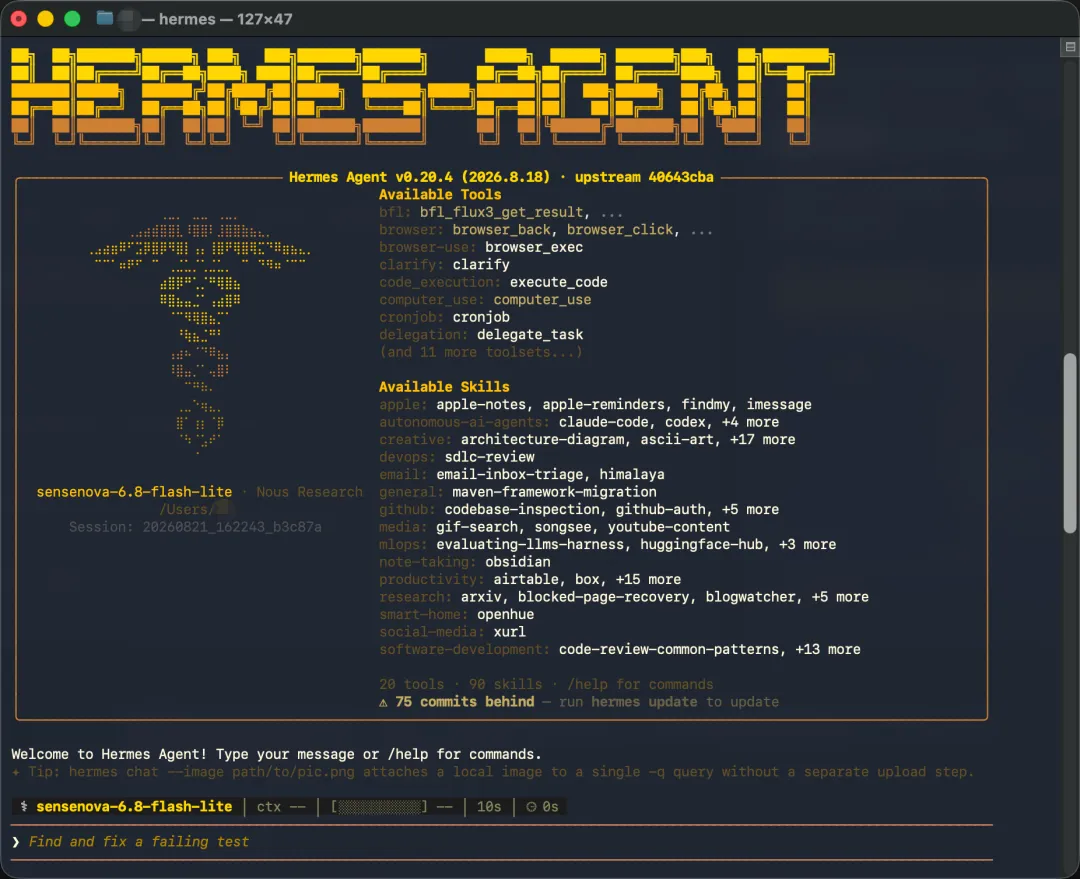1080x879 pixels.
Task: Click the 'hermes — 127×47' window title
Action: click(x=226, y=19)
